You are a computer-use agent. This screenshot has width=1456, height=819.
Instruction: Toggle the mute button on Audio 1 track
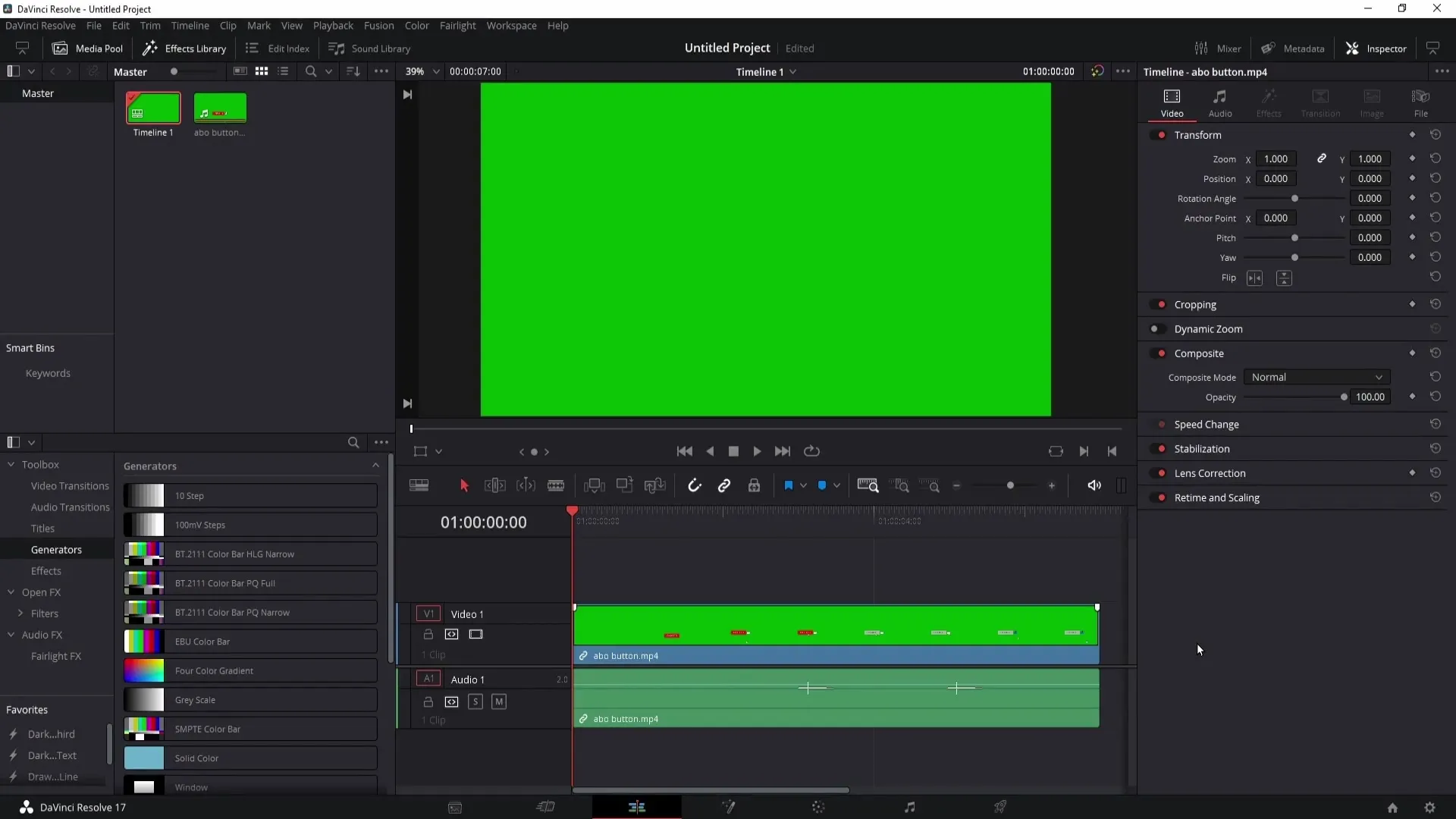[x=499, y=701]
